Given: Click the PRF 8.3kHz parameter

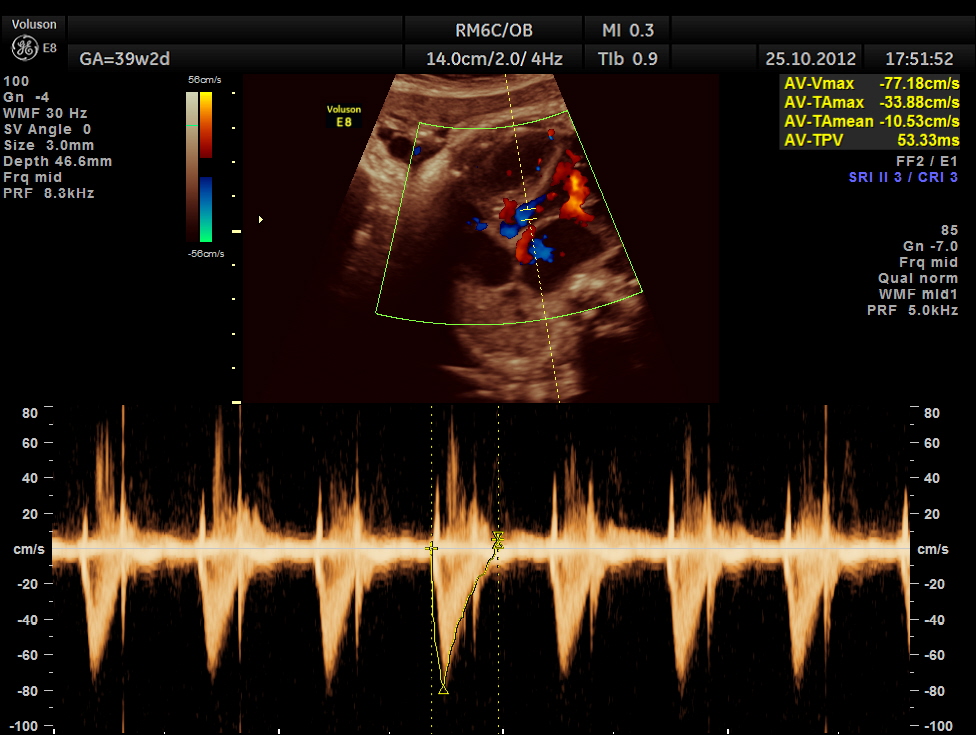Looking at the screenshot, I should pyautogui.click(x=49, y=193).
